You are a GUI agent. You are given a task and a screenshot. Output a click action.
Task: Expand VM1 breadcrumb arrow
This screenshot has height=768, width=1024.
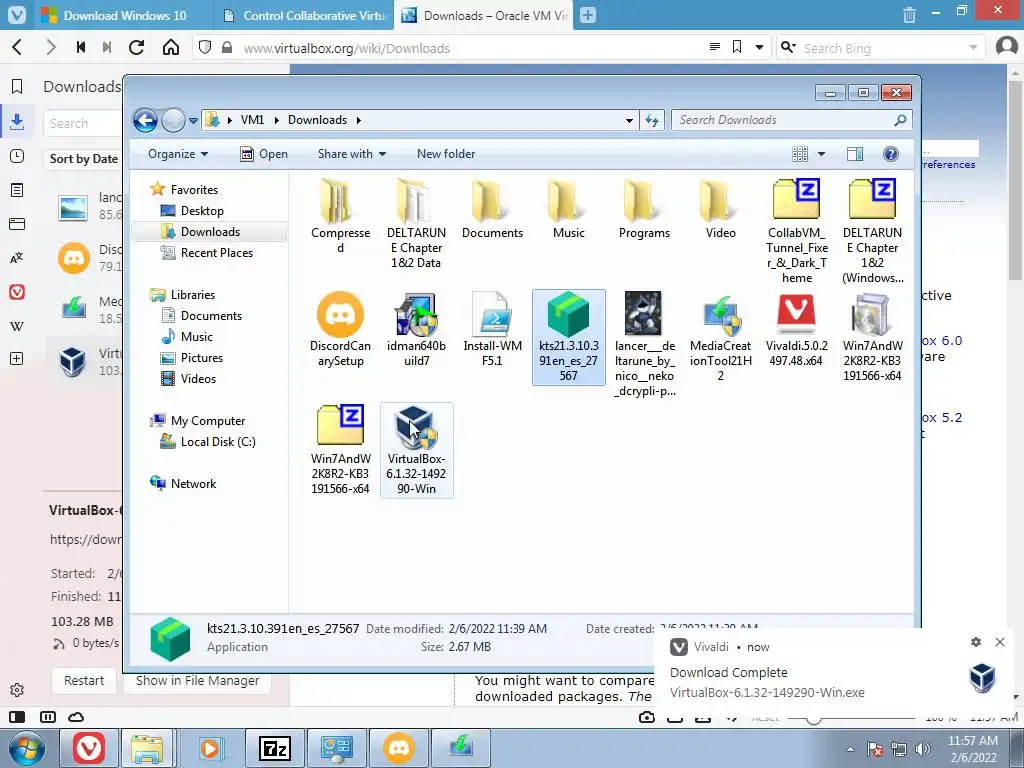pos(276,120)
